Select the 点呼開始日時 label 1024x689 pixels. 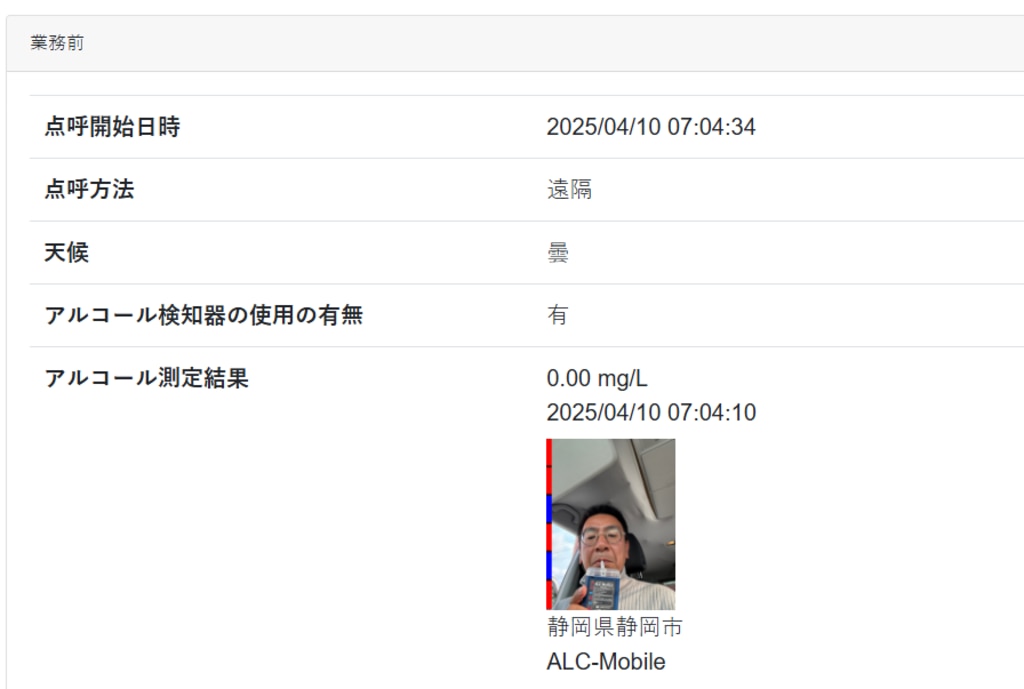pyautogui.click(x=112, y=127)
